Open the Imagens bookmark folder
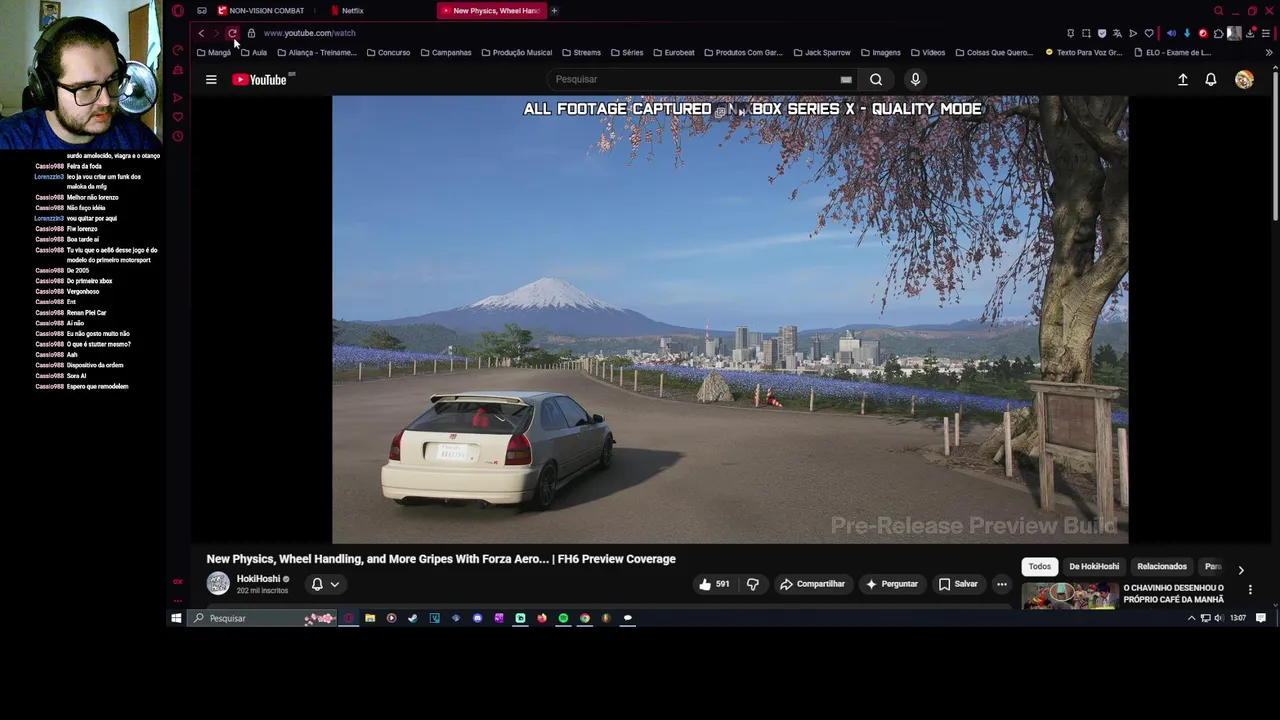The height and width of the screenshot is (720, 1280). [x=881, y=52]
